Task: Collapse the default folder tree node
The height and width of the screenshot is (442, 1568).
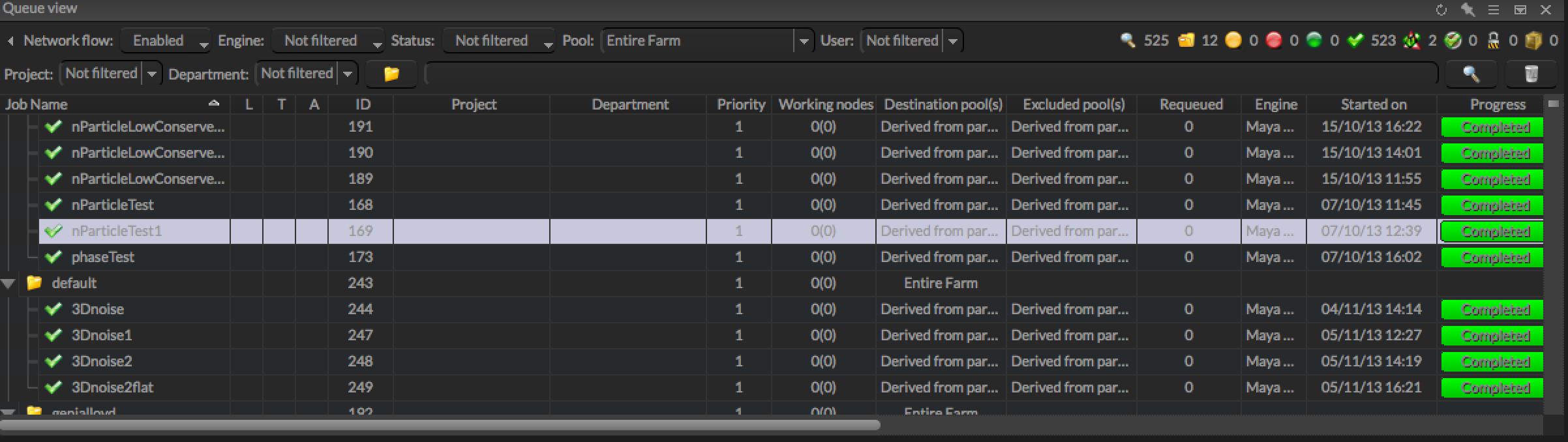Action: coord(9,284)
